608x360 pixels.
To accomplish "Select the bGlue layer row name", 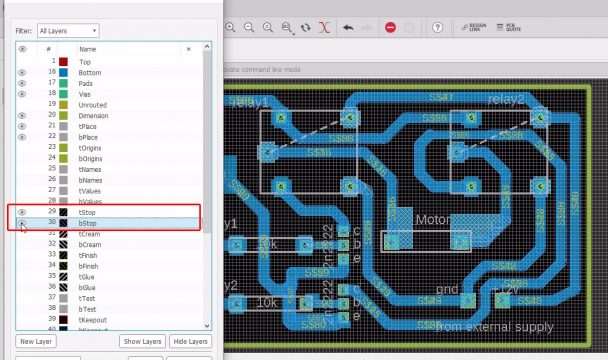I will 87,287.
